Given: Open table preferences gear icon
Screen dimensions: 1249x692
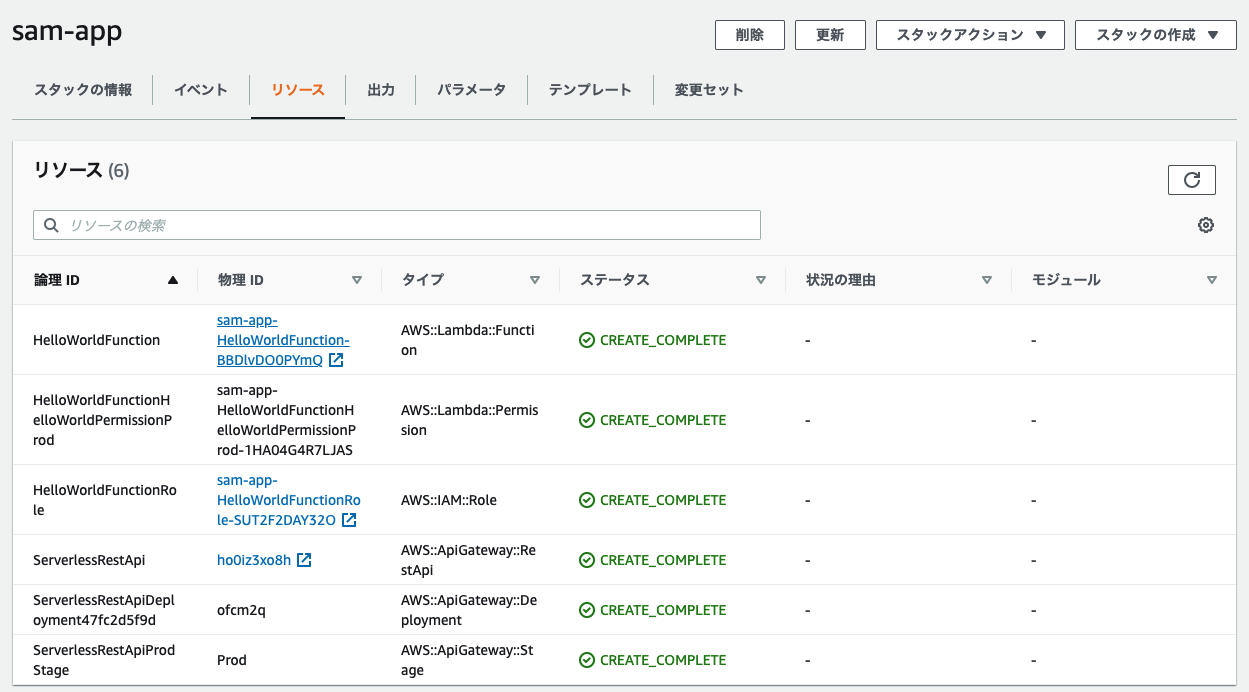Looking at the screenshot, I should pyautogui.click(x=1206, y=225).
